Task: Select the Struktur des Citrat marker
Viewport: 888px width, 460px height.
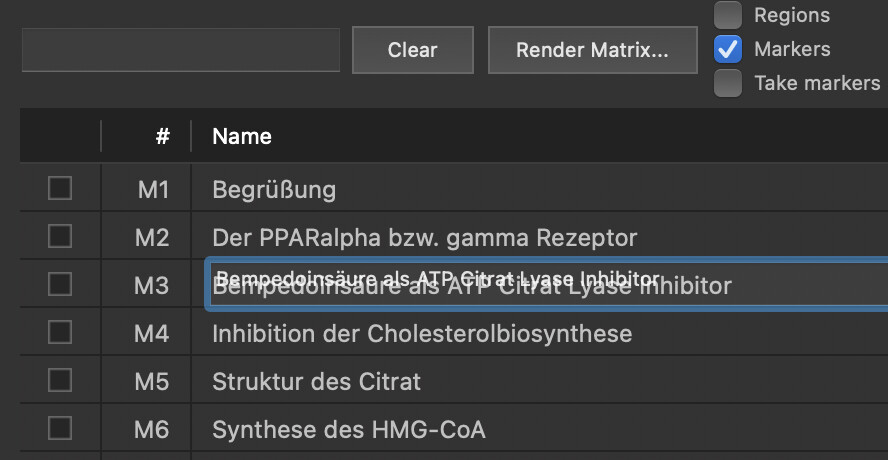Action: coord(316,381)
